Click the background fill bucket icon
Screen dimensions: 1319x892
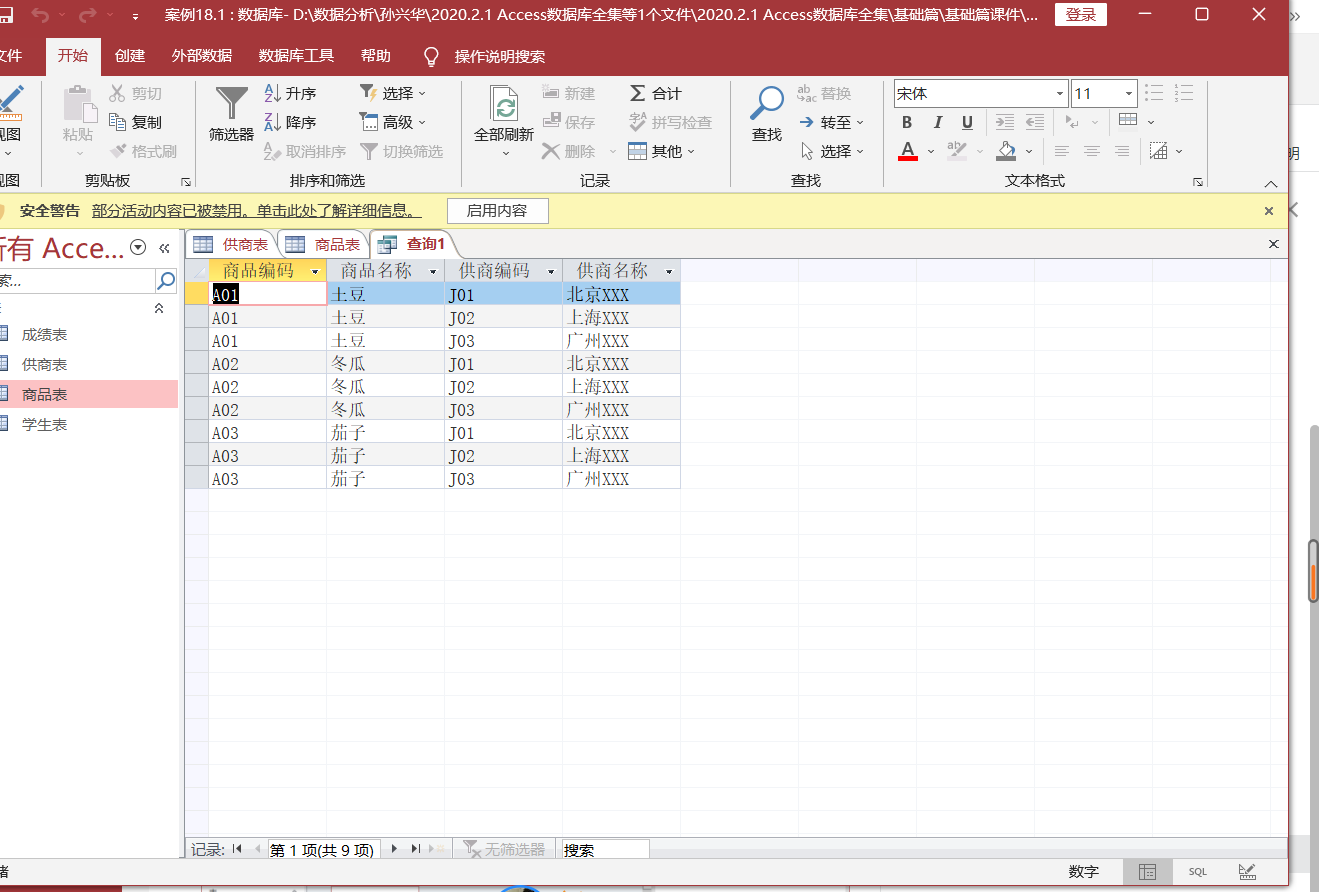[1005, 151]
